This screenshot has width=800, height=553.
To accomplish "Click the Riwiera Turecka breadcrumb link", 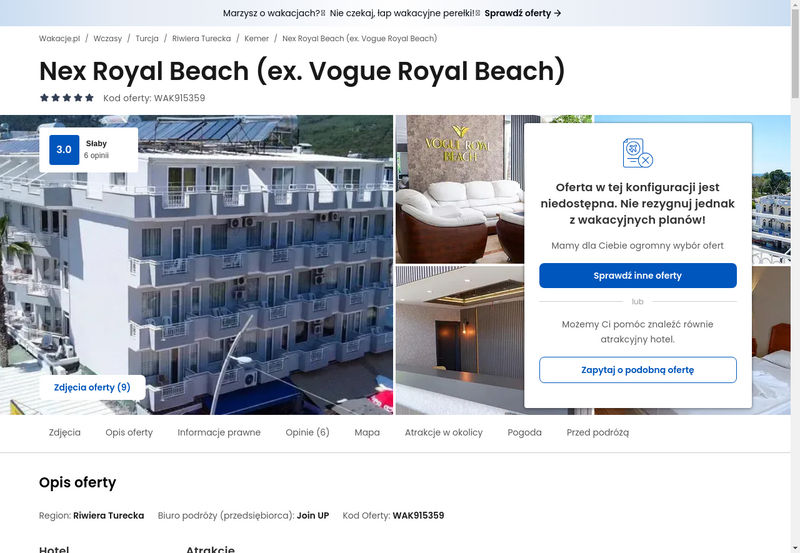I will tap(202, 38).
